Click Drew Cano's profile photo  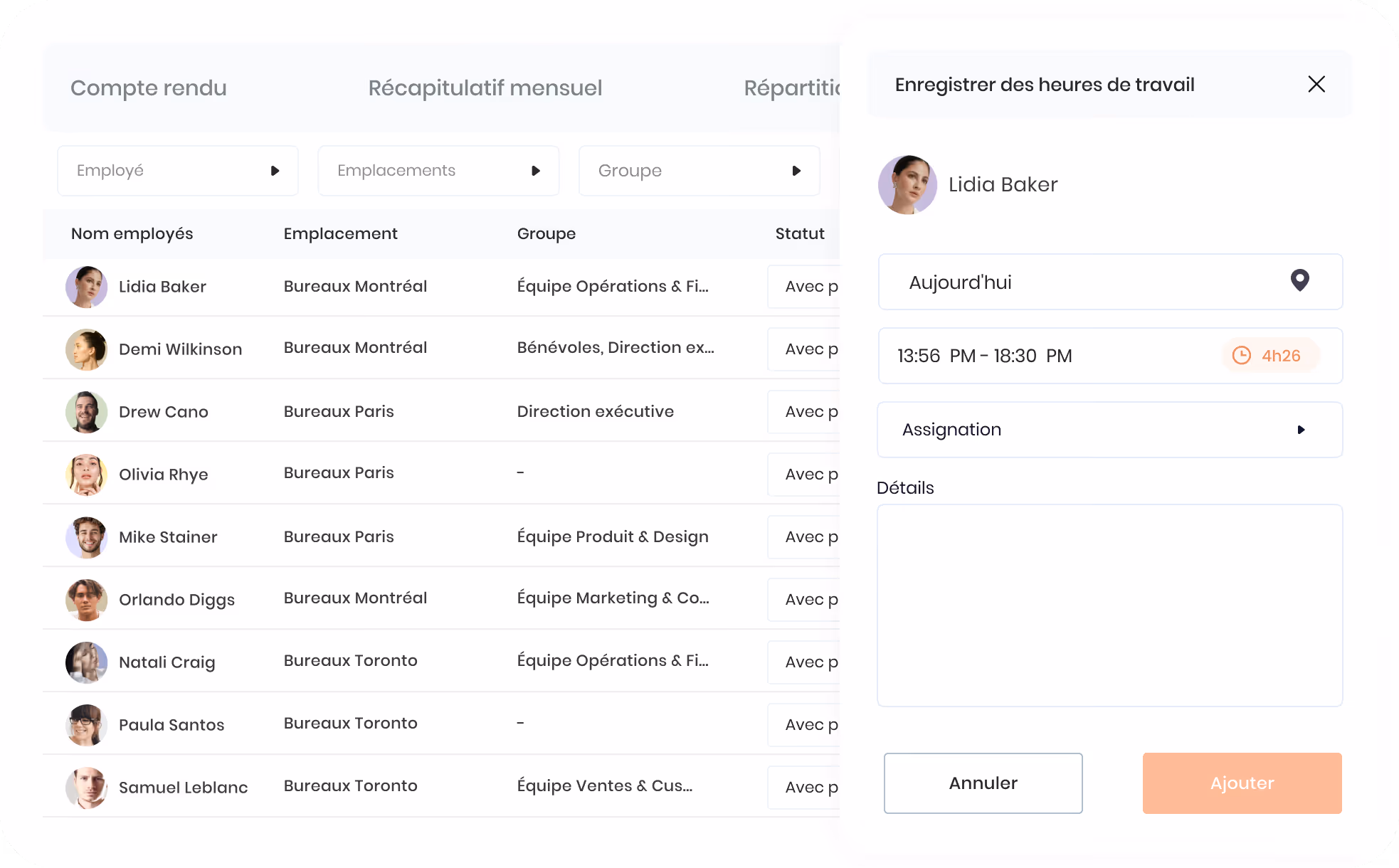[87, 412]
